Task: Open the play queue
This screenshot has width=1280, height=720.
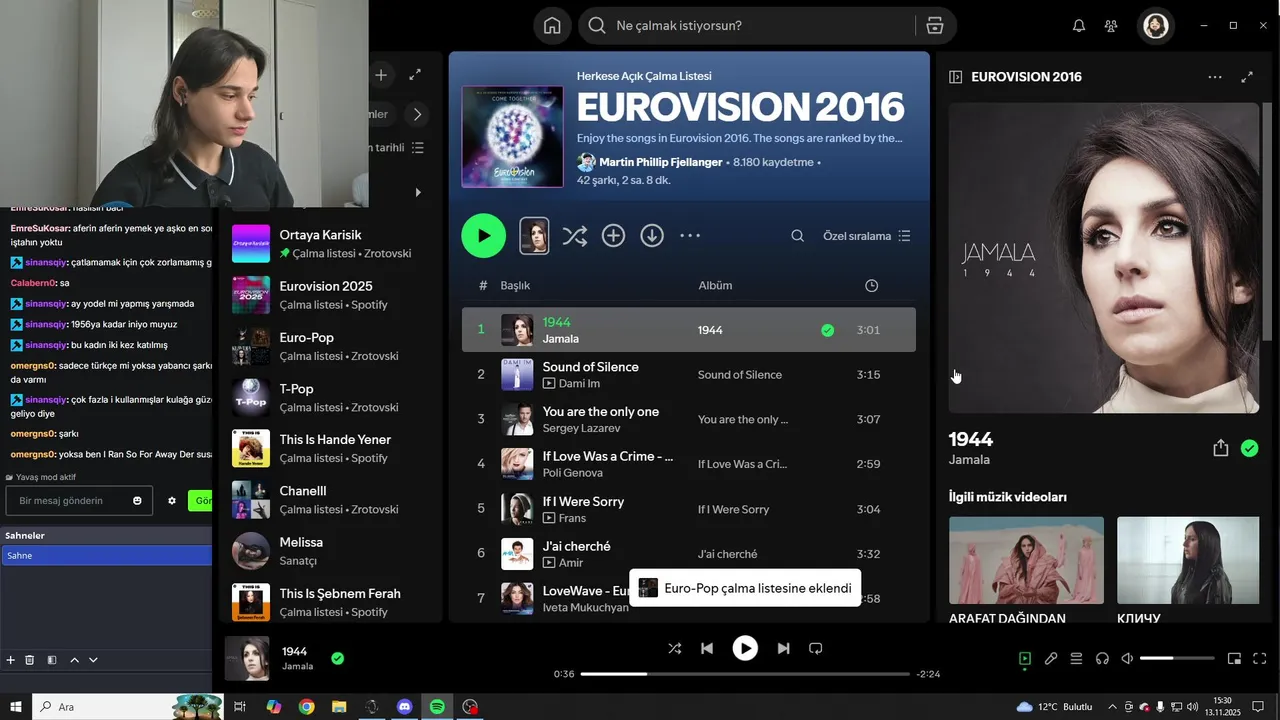Action: tap(1076, 658)
